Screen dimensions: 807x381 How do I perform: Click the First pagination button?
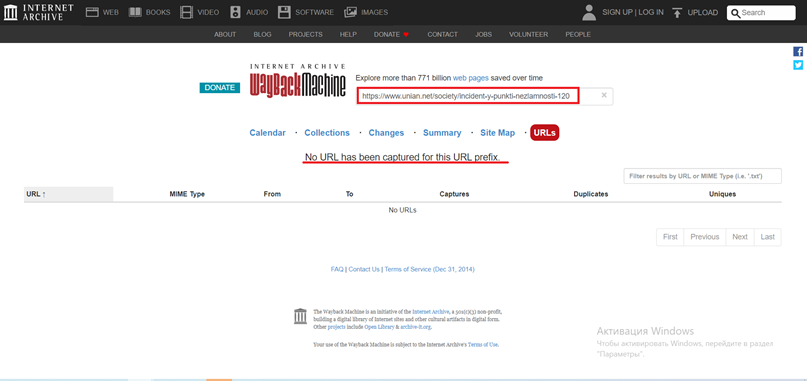[x=670, y=237]
